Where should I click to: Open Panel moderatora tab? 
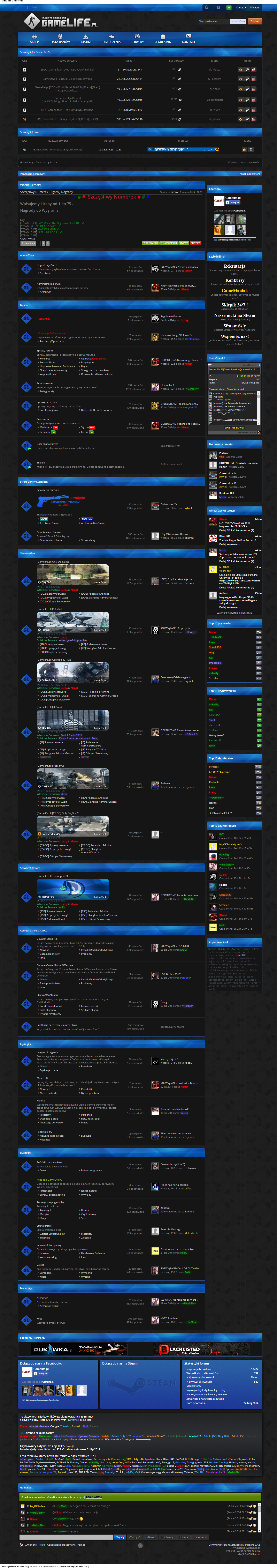pos(249,173)
